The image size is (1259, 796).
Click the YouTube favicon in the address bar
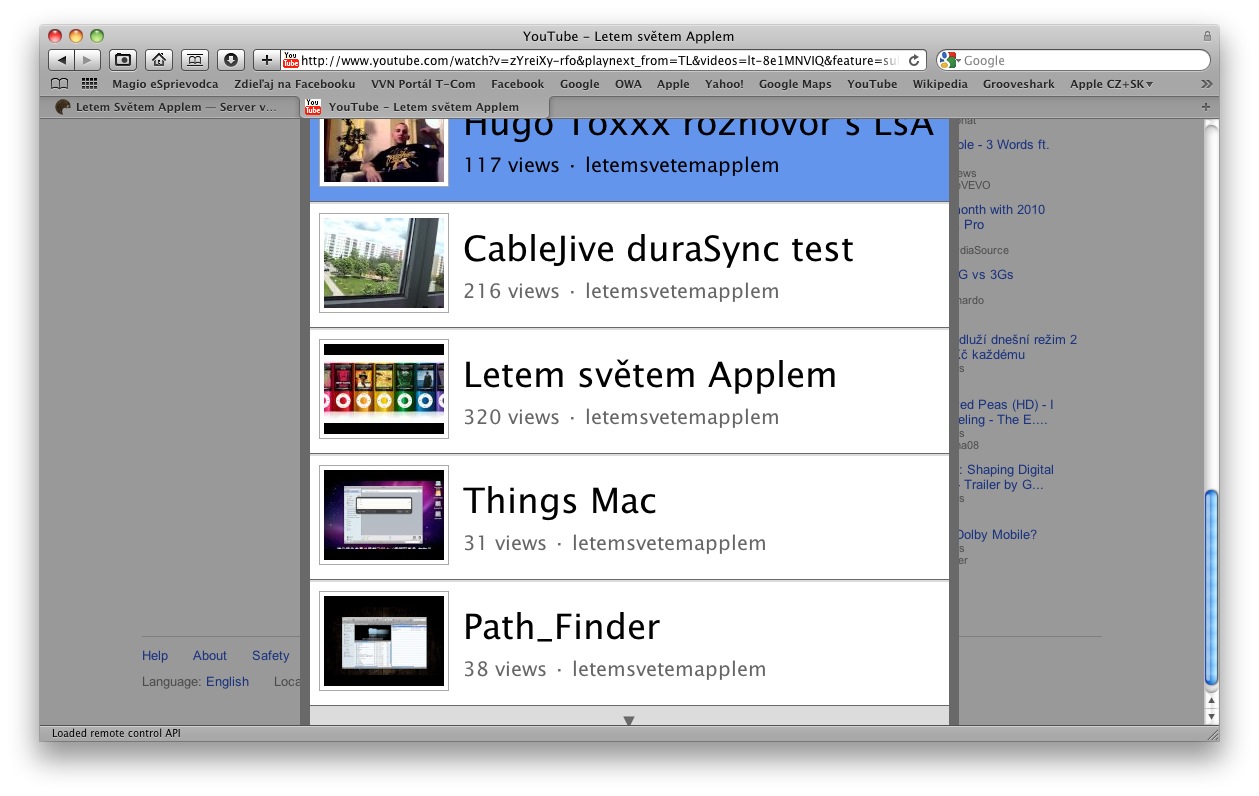click(x=290, y=59)
